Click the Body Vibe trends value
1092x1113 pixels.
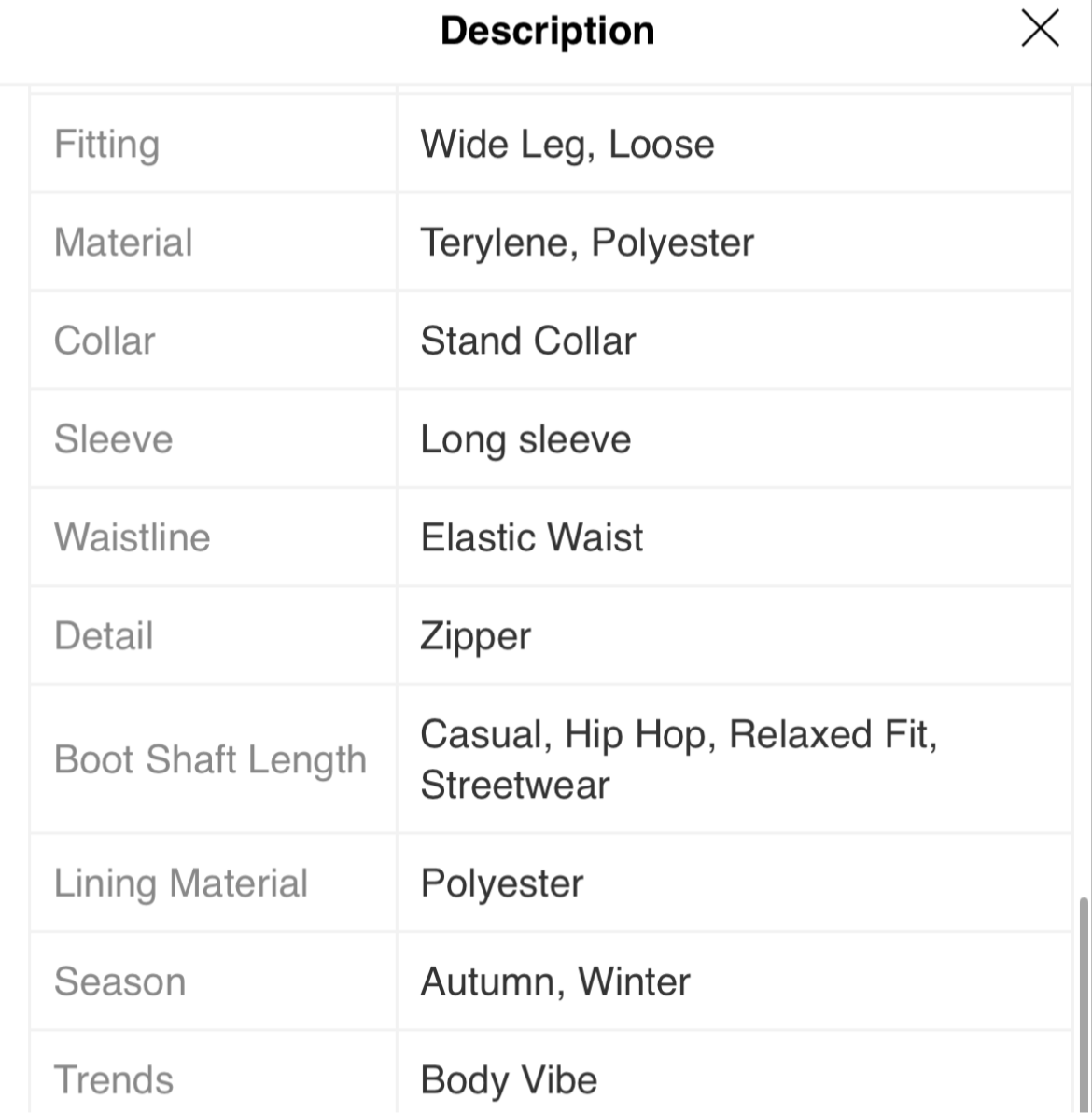point(509,1079)
